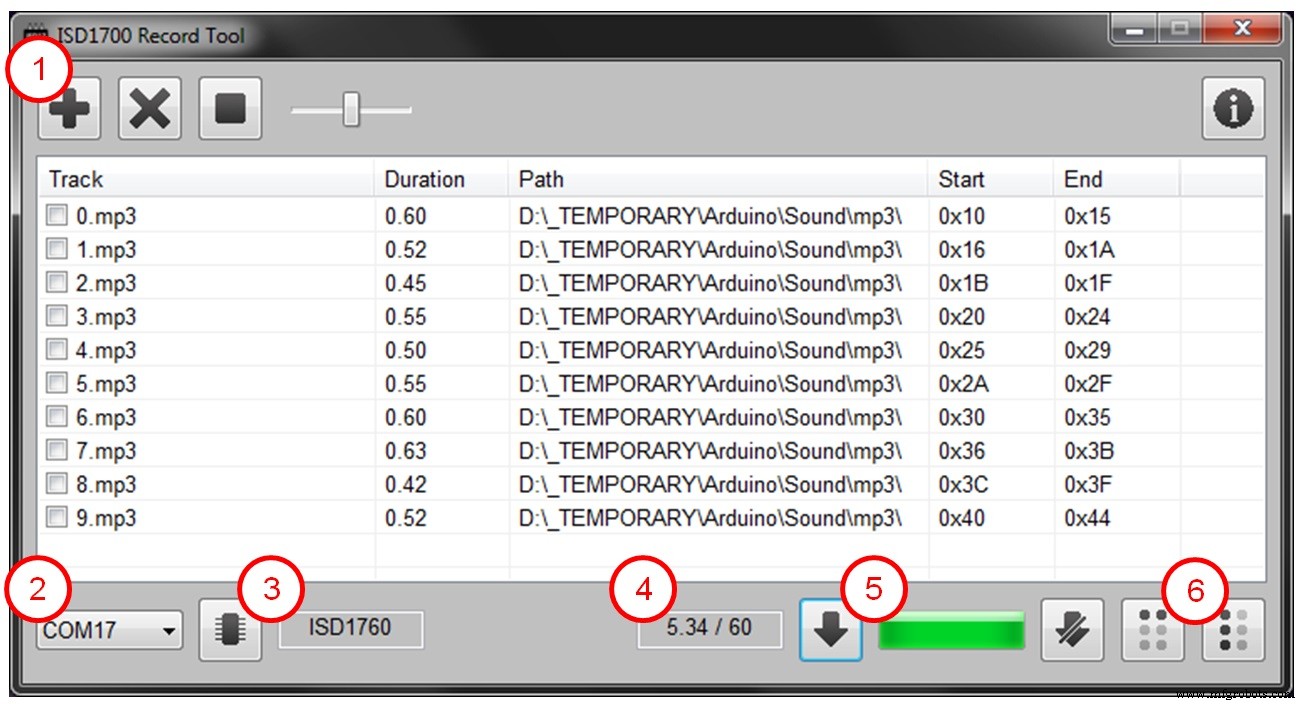The height and width of the screenshot is (704, 1305).
Task: Adjust the volume slider
Action: pyautogui.click(x=350, y=108)
